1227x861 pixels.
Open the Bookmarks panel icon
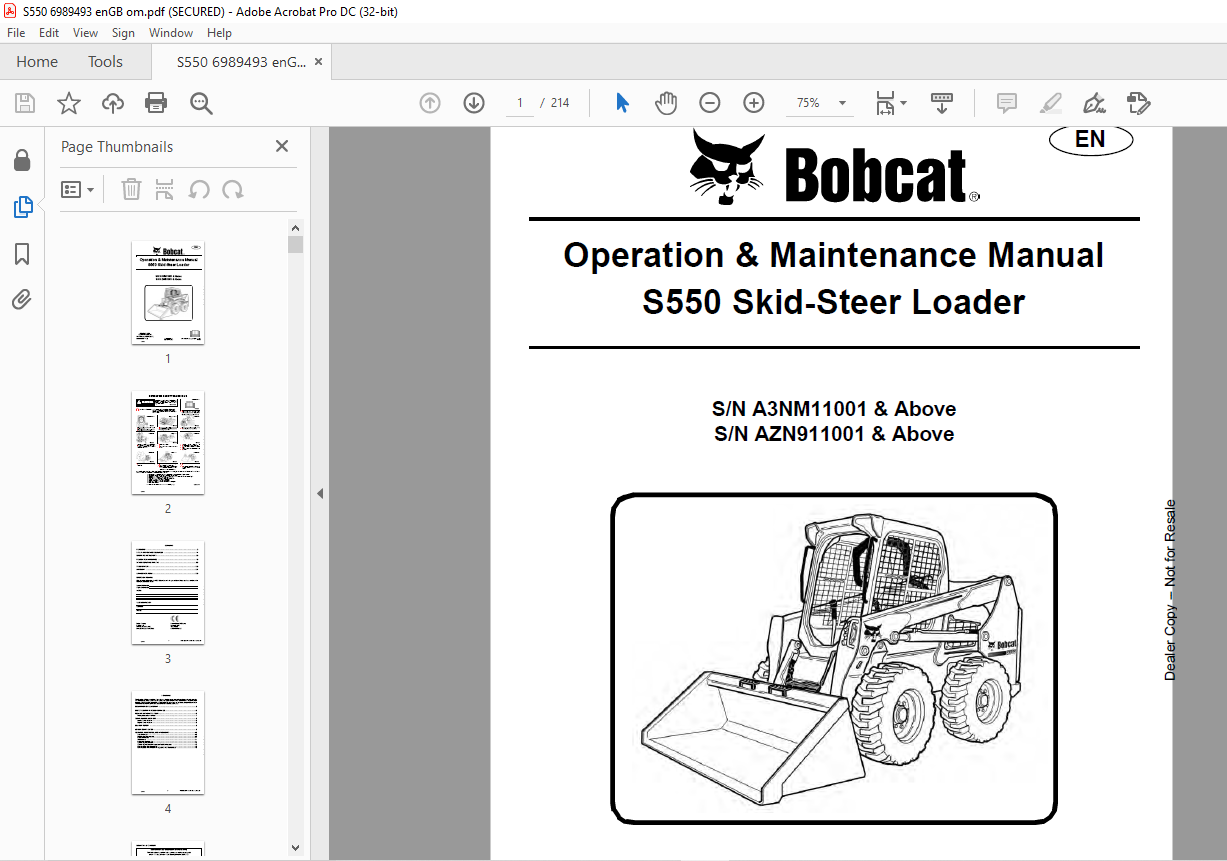[22, 254]
